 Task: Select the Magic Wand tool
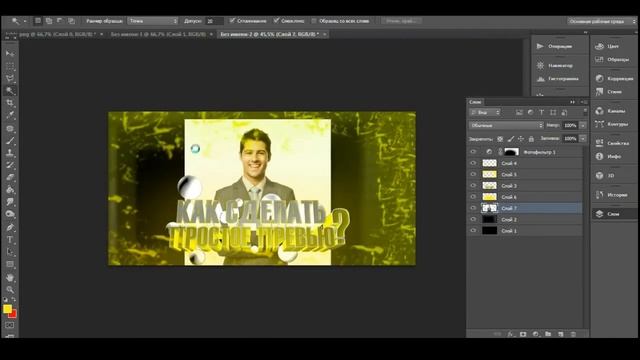[10, 91]
